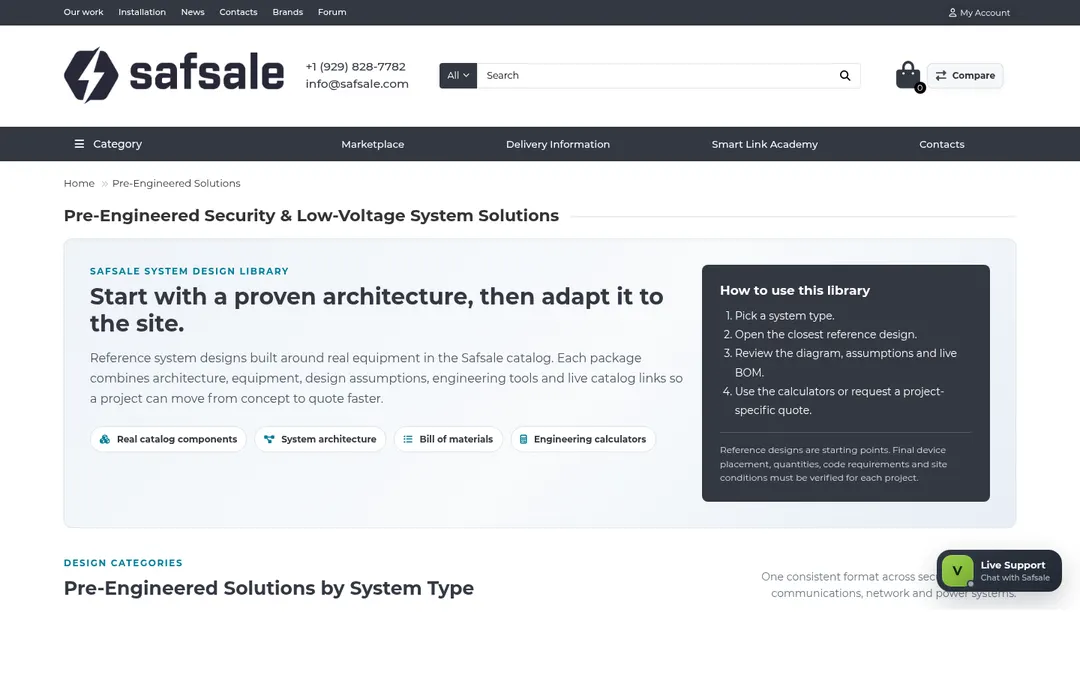This screenshot has height=675, width=1080.
Task: Open Our work in top bar
Action: pos(83,12)
